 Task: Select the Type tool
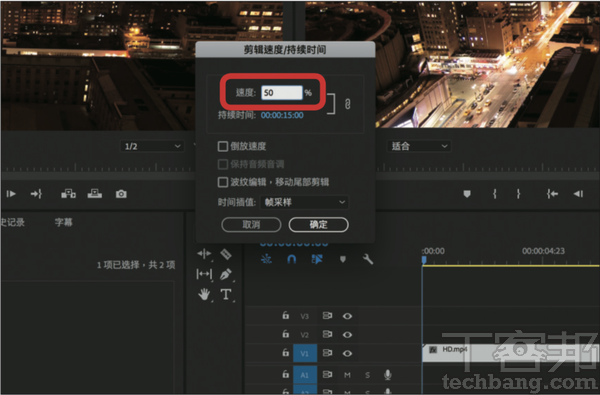click(226, 294)
